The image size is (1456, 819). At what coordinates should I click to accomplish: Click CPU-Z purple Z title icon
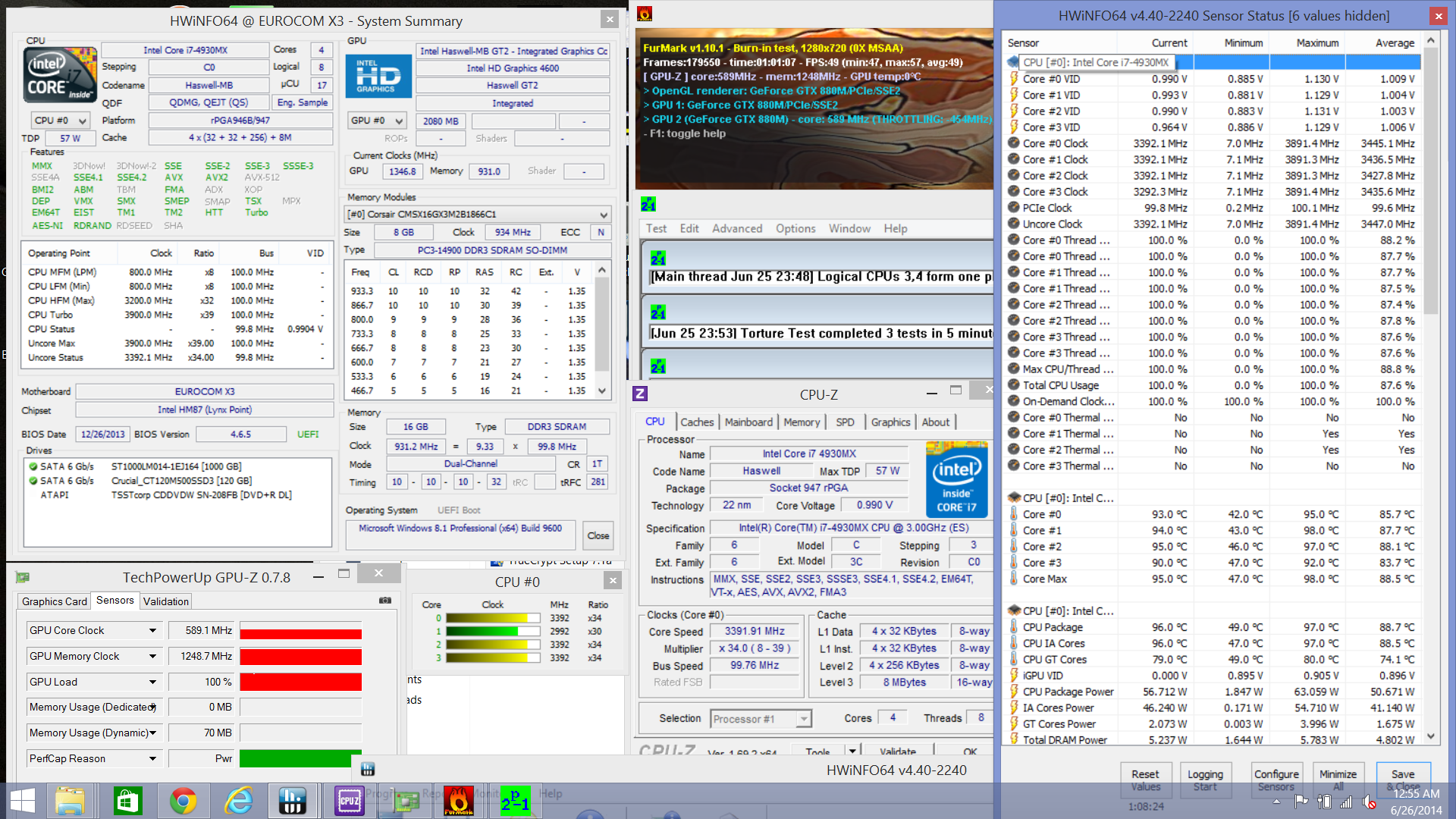coord(640,394)
